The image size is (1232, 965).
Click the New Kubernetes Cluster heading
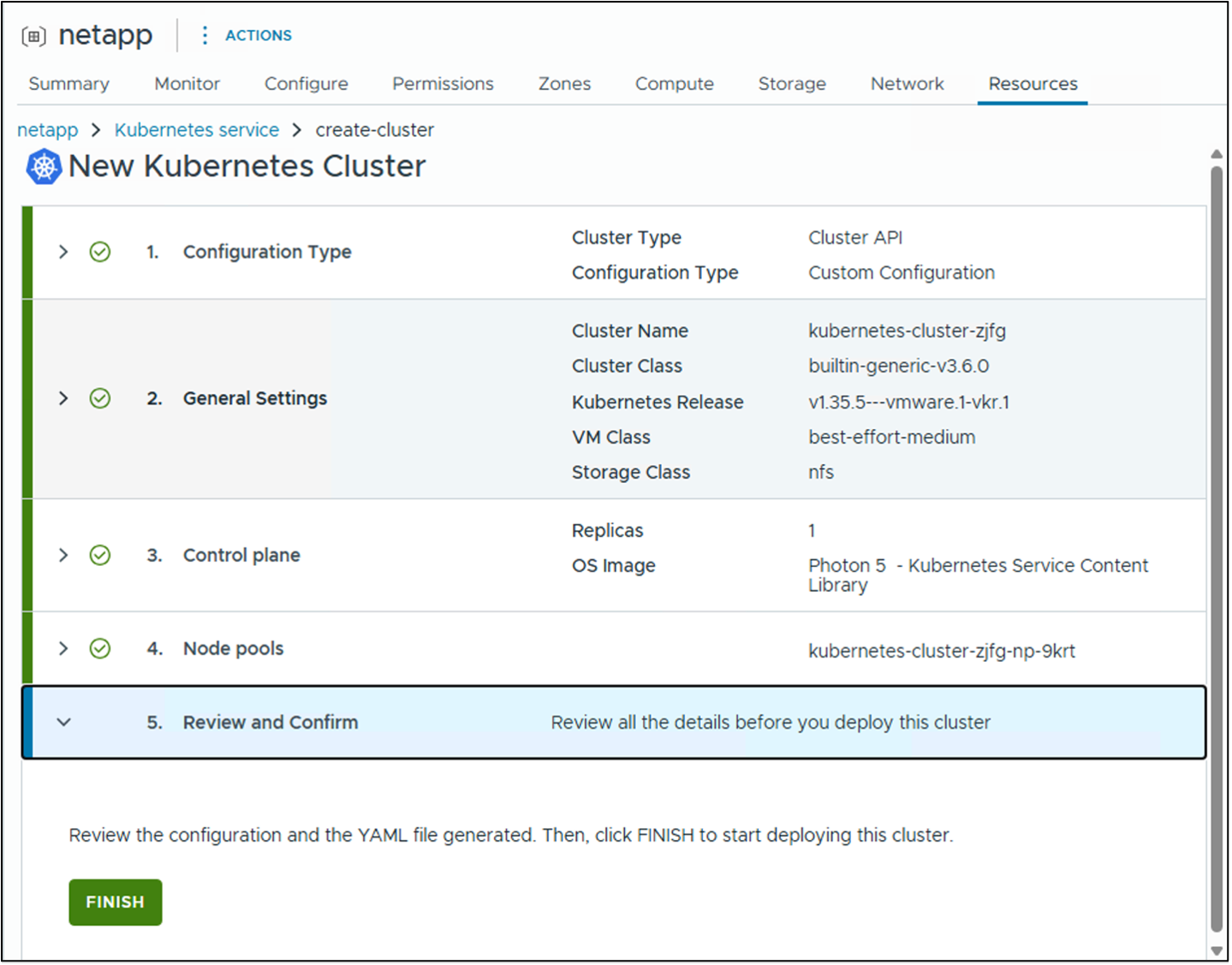tap(247, 166)
